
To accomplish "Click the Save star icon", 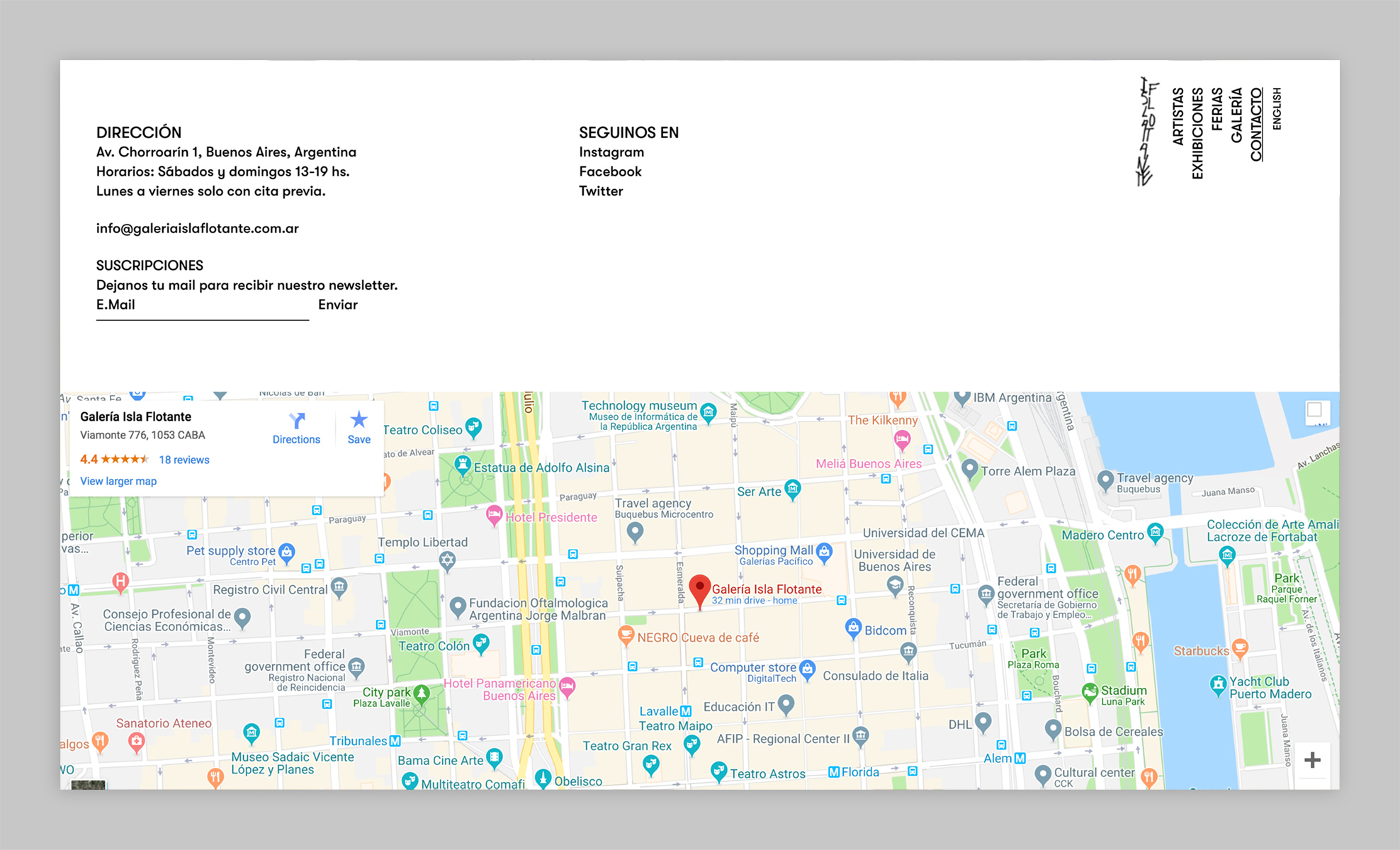I will 359,420.
